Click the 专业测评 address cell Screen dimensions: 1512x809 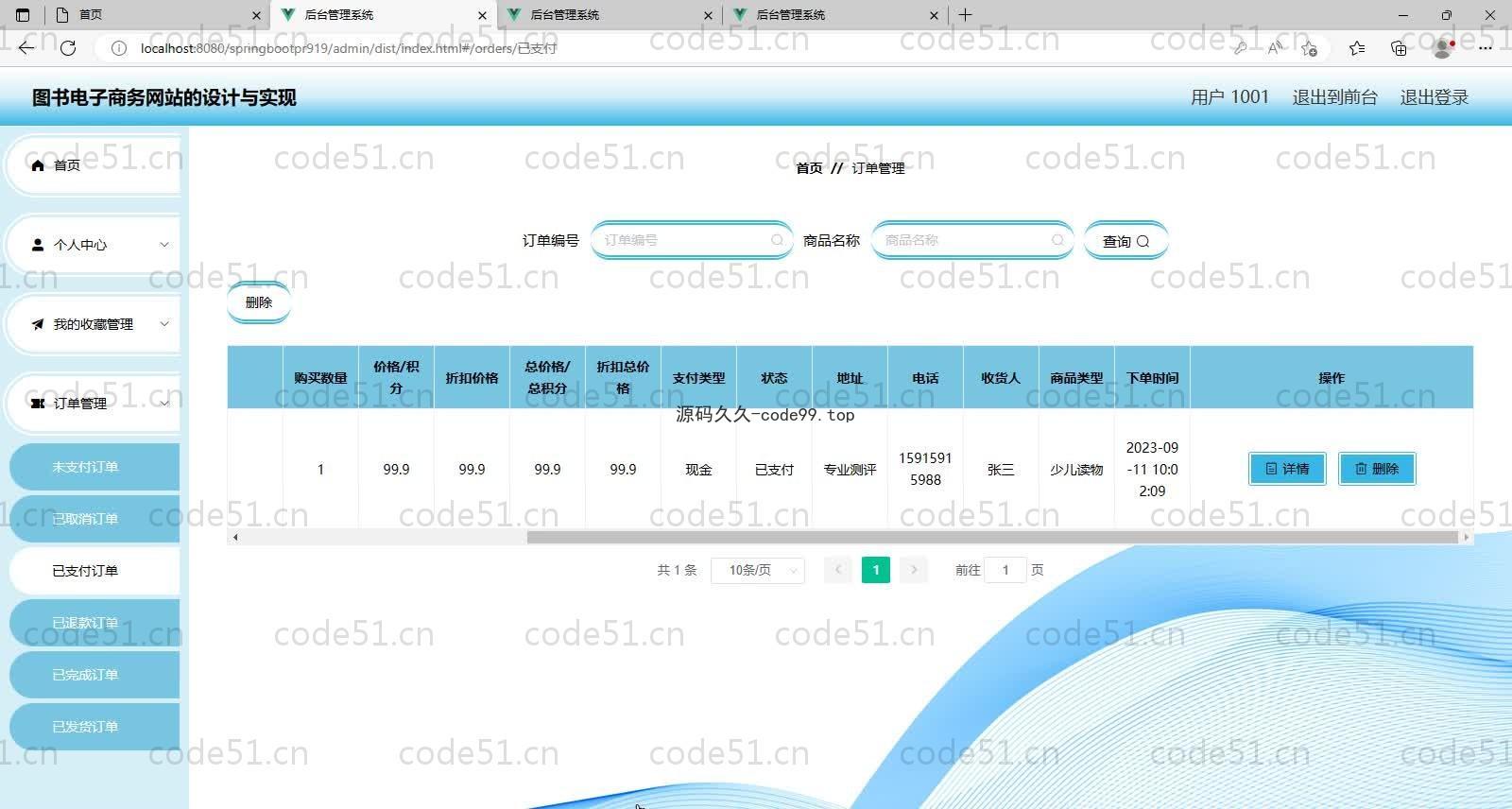[850, 470]
